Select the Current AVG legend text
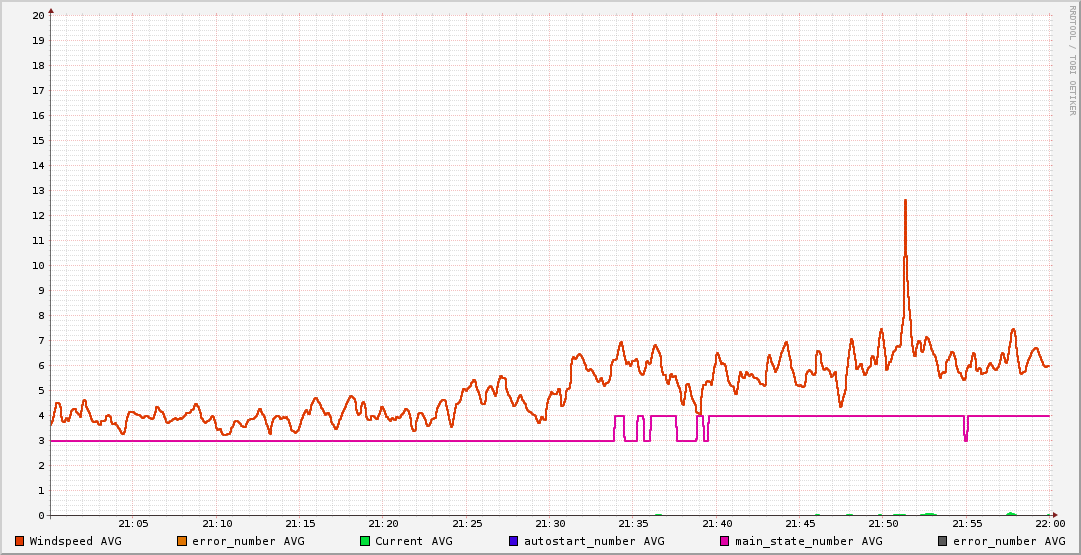 [x=413, y=541]
